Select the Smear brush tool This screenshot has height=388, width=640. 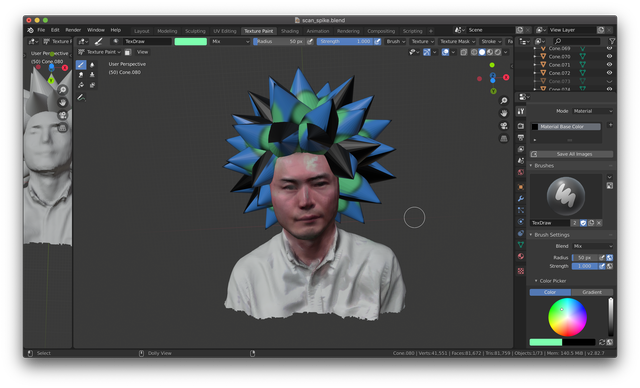pos(81,75)
